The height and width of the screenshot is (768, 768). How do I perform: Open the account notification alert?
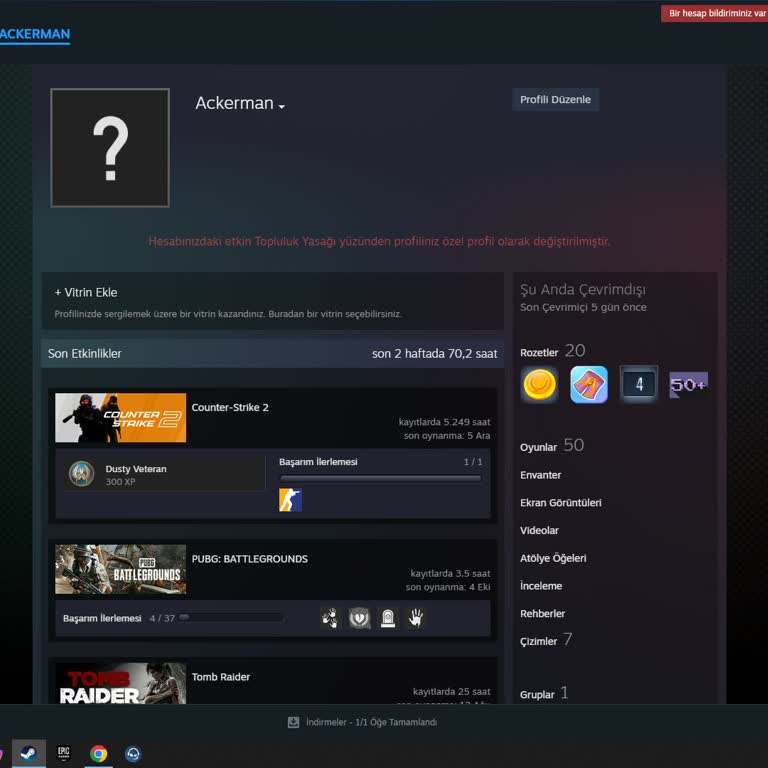pyautogui.click(x=715, y=13)
